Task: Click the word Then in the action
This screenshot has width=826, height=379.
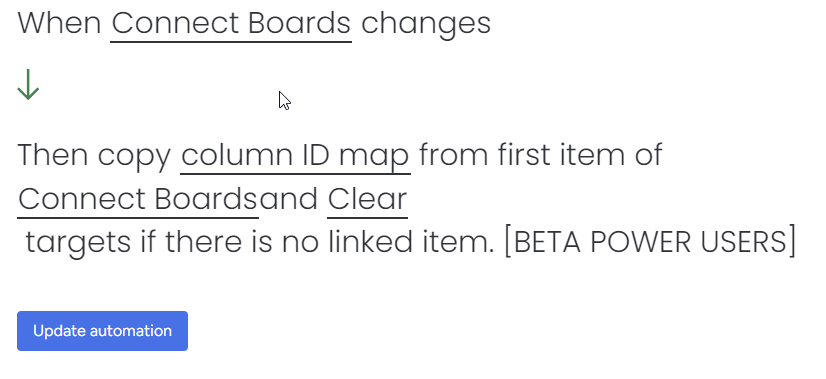Action: 53,156
